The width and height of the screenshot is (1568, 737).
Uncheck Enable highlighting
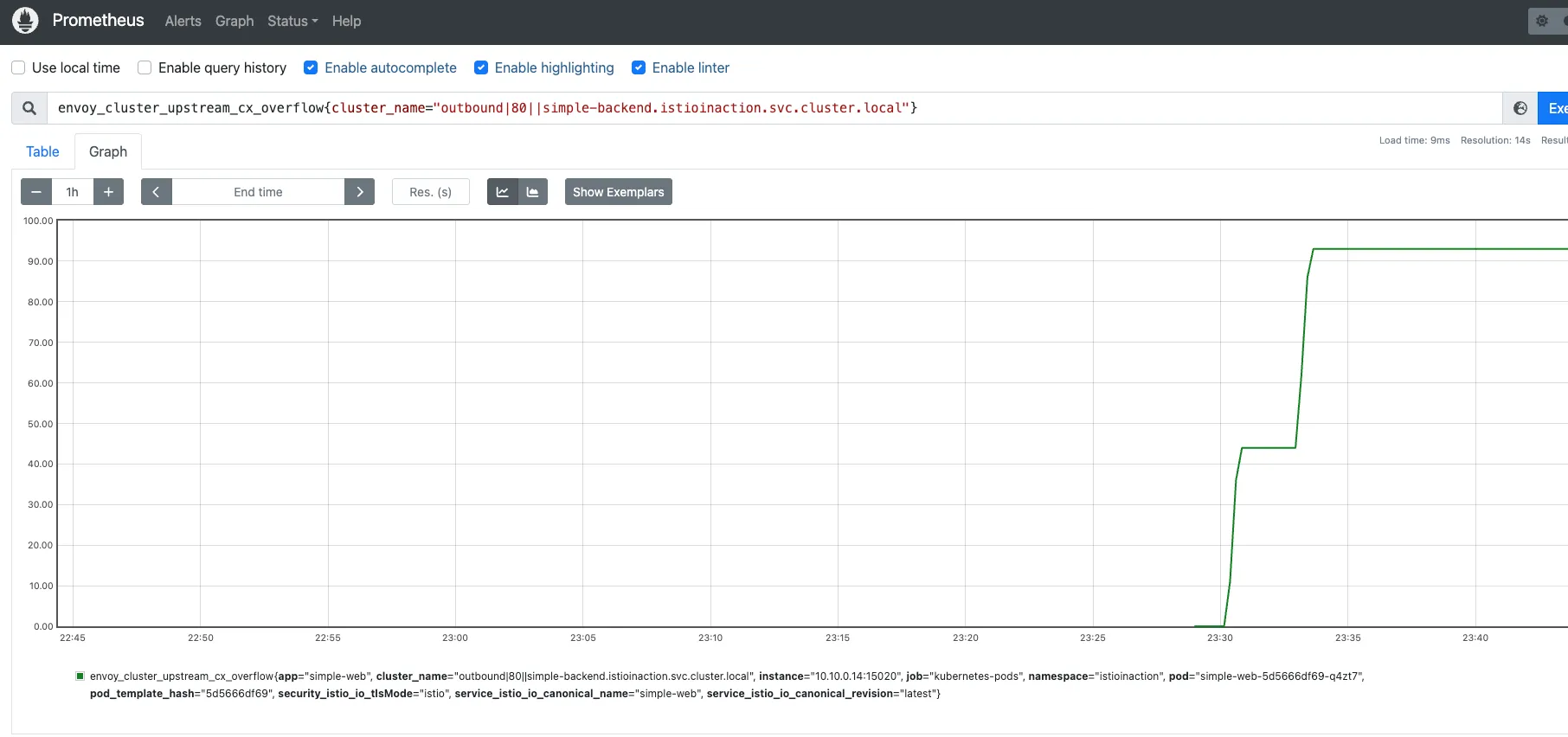[x=481, y=67]
